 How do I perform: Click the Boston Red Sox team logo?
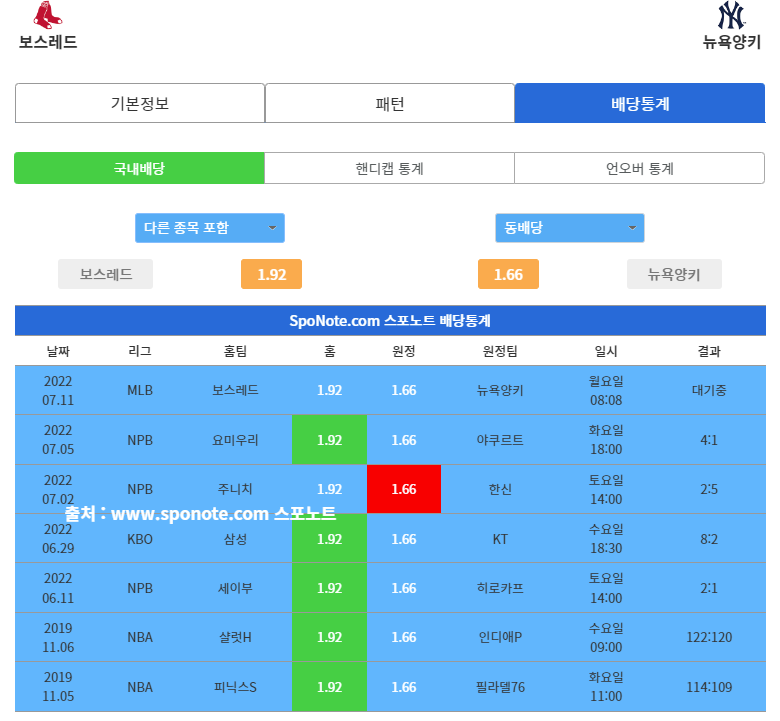pyautogui.click(x=46, y=15)
